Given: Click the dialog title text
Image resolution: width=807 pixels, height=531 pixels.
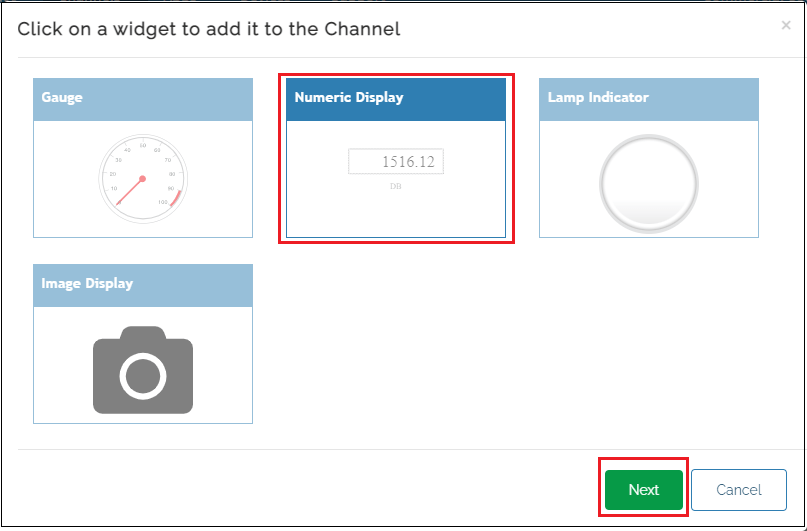Looking at the screenshot, I should click(x=209, y=29).
